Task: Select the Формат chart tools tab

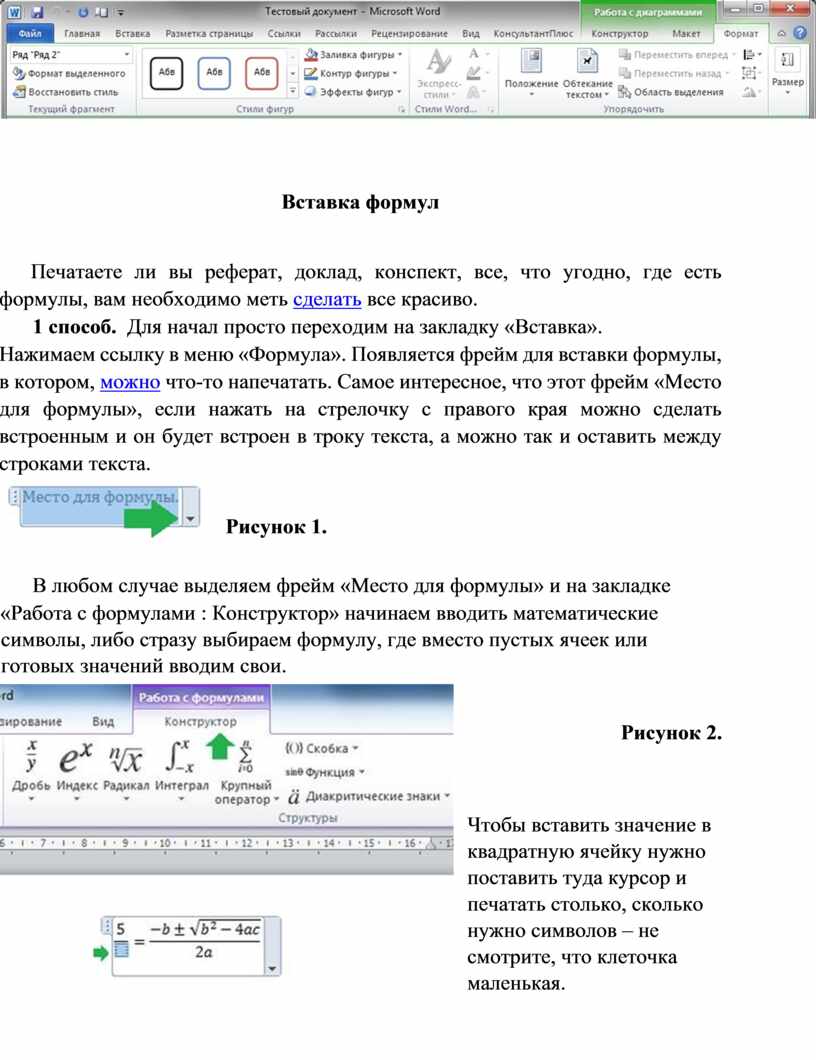Action: click(x=740, y=33)
